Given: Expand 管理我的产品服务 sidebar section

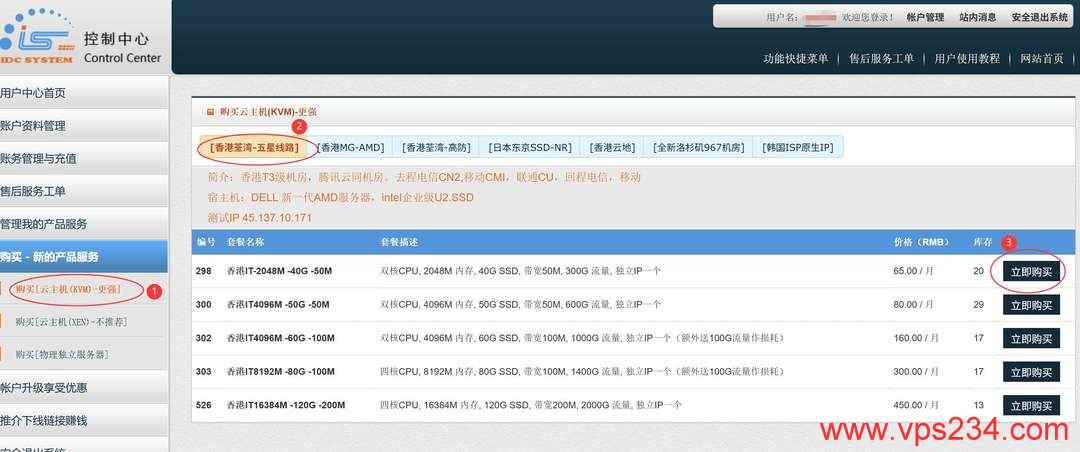Looking at the screenshot, I should click(x=44, y=224).
